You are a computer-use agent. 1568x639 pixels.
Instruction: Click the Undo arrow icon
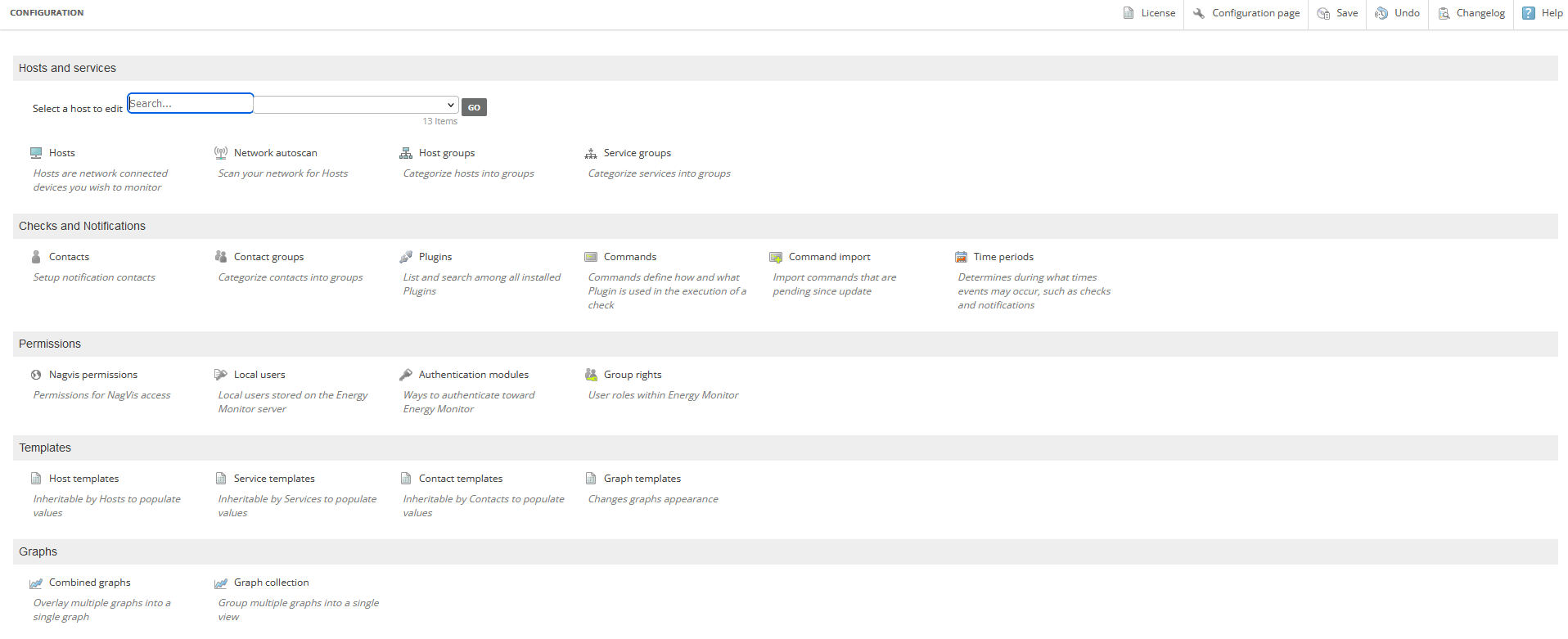click(x=1381, y=13)
